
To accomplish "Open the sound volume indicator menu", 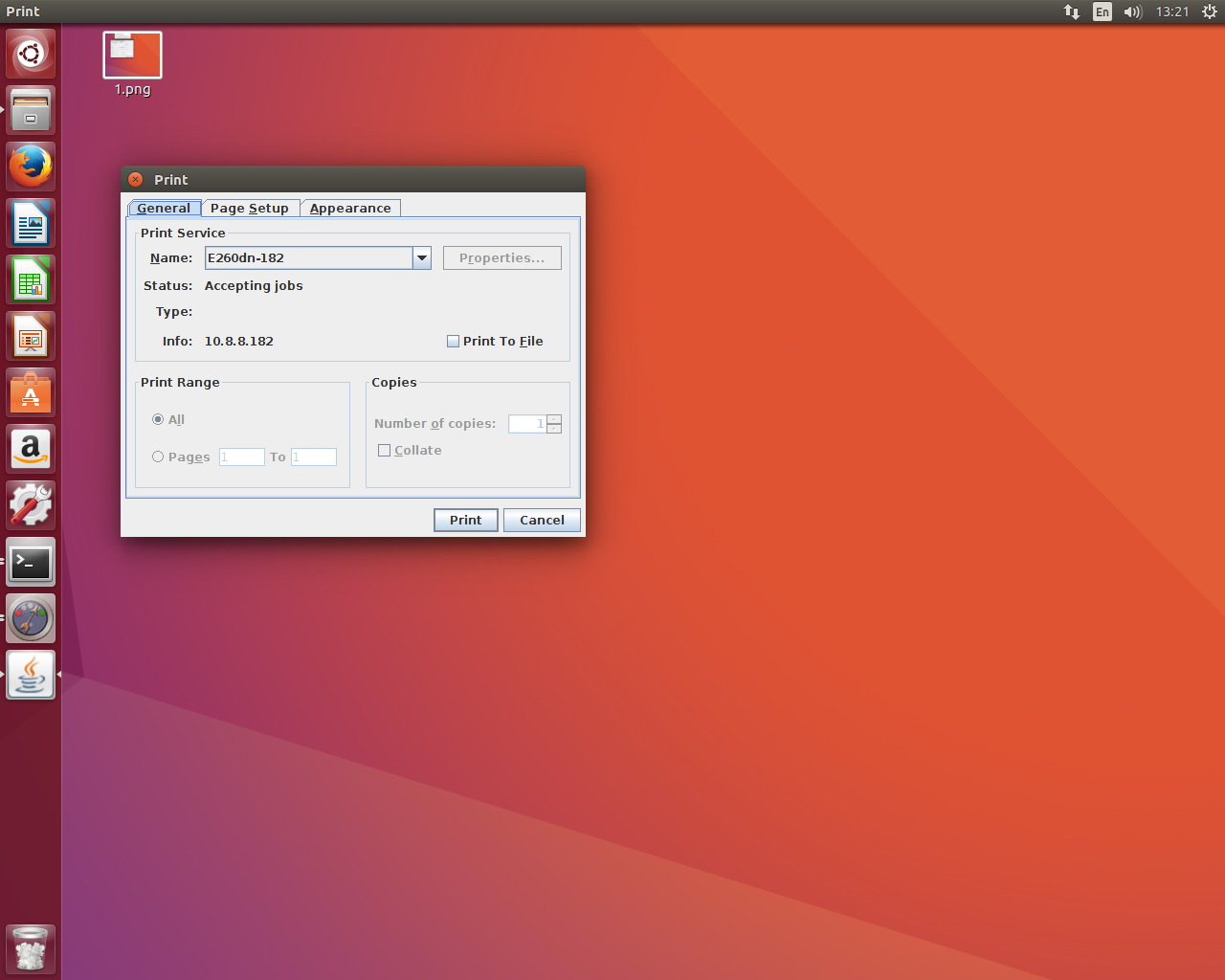I will tap(1132, 11).
